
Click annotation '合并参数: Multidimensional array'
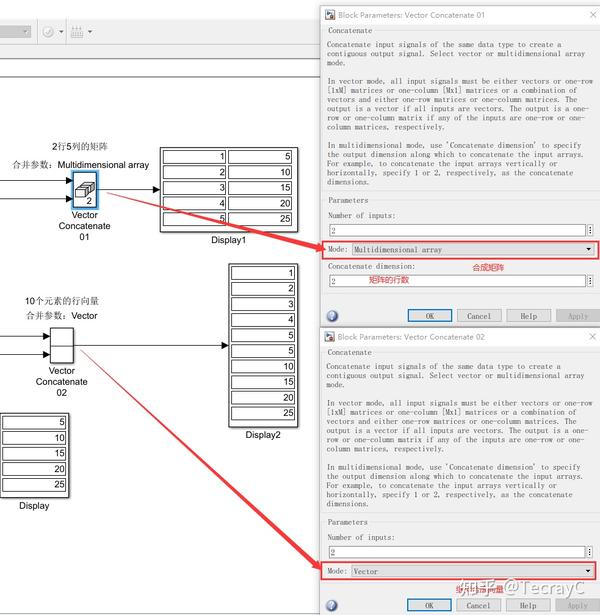click(x=81, y=165)
